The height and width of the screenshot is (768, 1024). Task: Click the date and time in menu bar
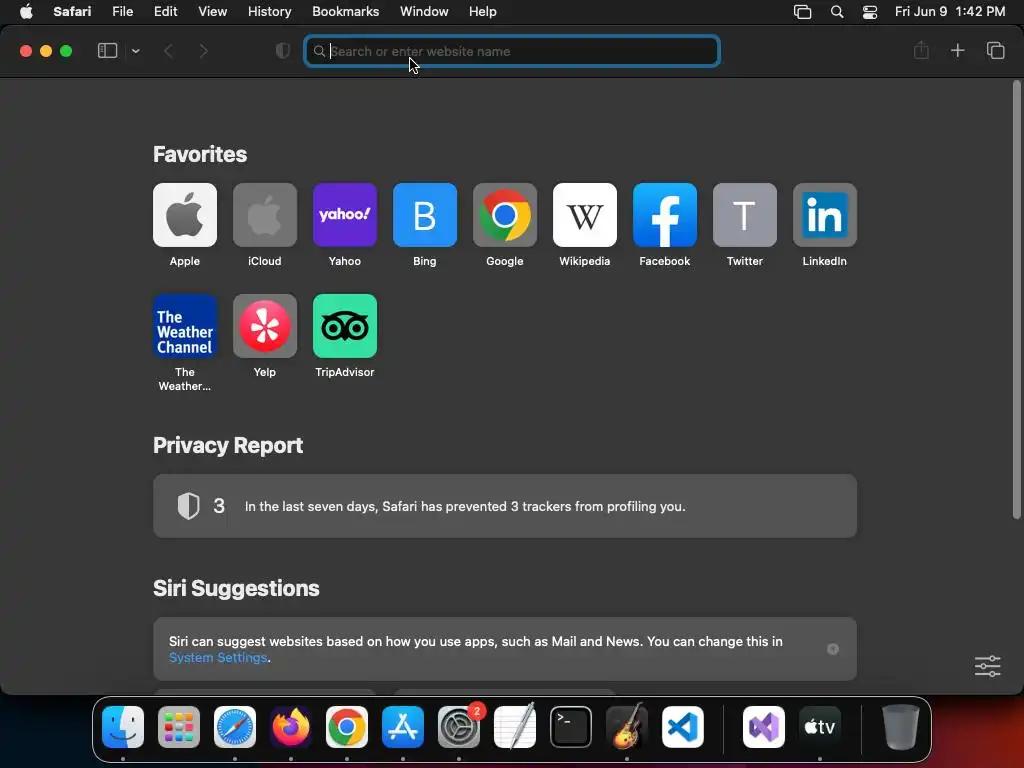(950, 12)
